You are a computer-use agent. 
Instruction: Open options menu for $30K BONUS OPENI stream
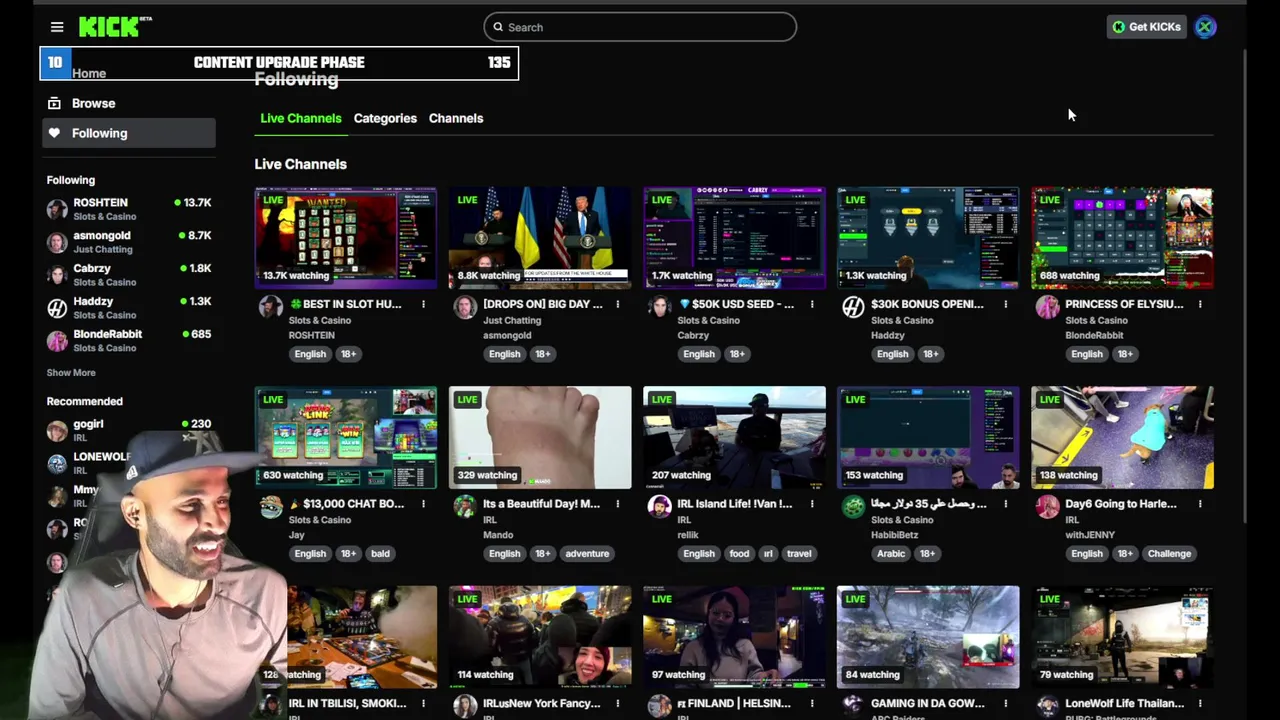click(x=1005, y=304)
